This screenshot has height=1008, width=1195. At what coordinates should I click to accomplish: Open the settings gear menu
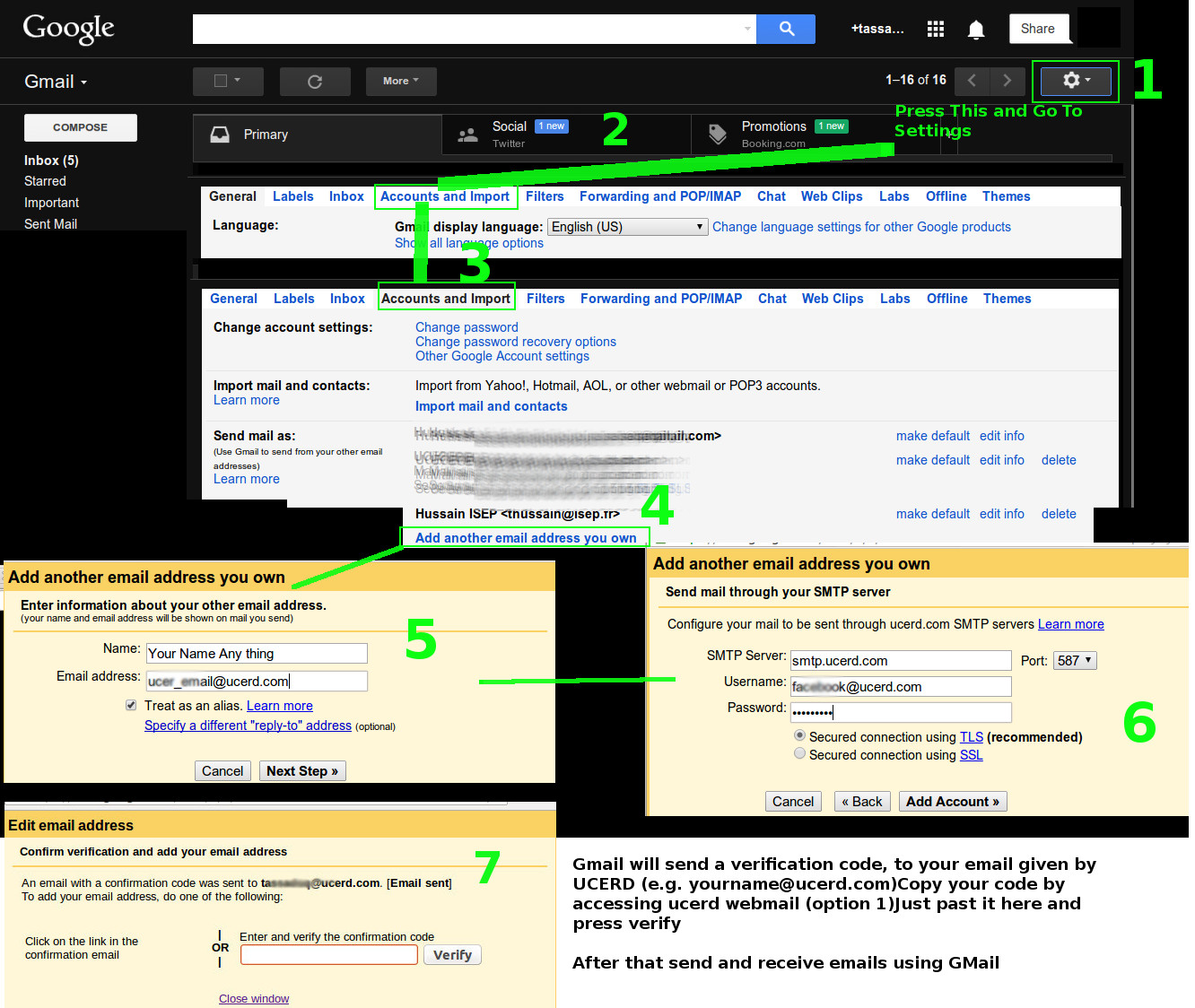[x=1076, y=81]
